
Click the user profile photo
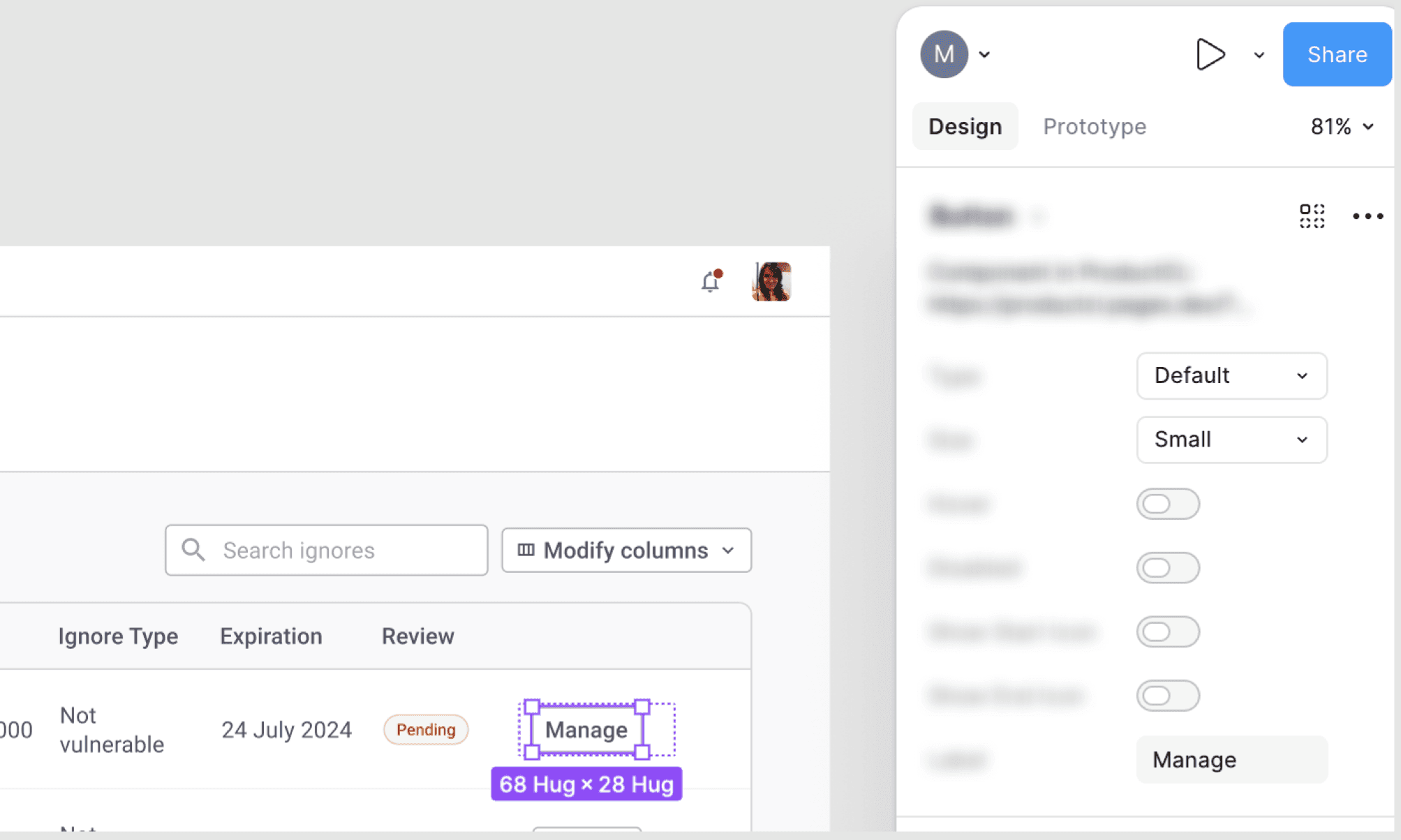click(771, 281)
